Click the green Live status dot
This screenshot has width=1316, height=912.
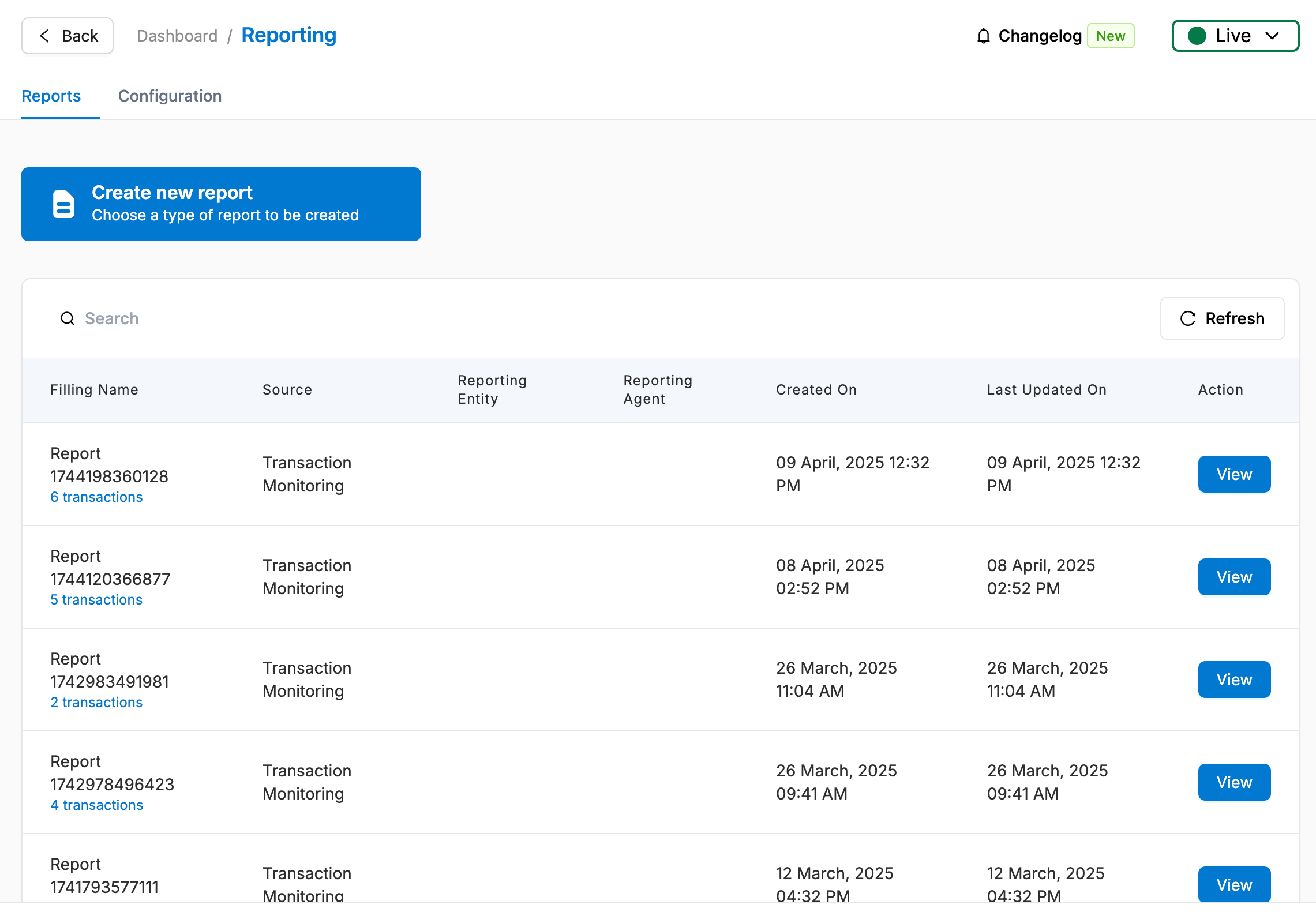(x=1197, y=36)
